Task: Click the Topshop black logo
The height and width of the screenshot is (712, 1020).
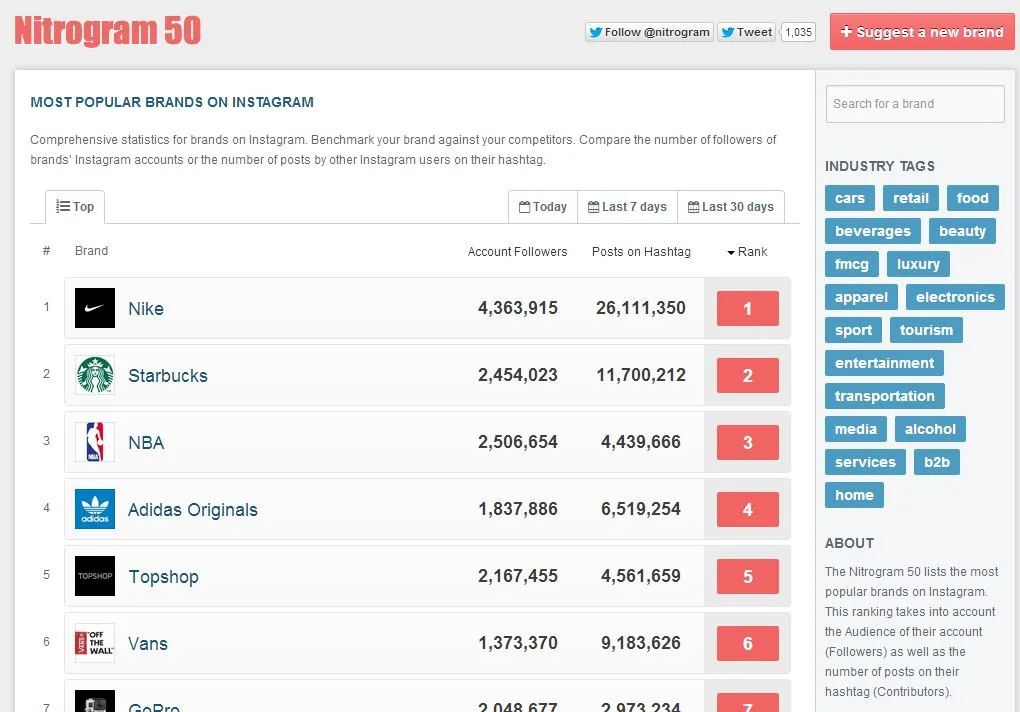Action: click(95, 575)
